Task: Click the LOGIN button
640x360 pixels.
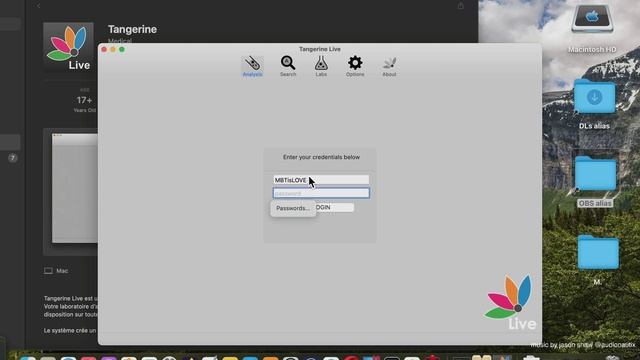Action: (334, 207)
